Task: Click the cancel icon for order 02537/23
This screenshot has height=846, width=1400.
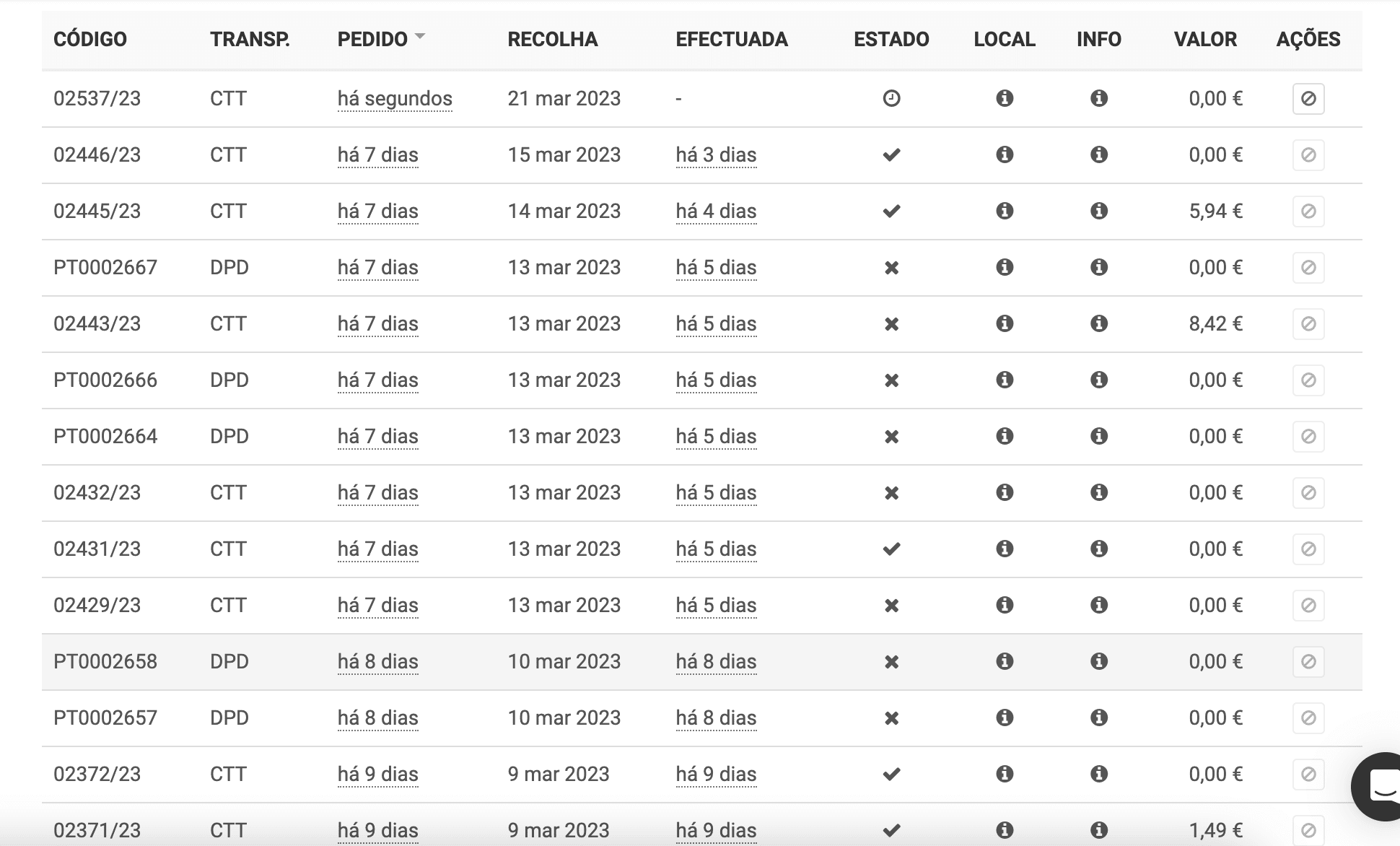Action: (1308, 98)
